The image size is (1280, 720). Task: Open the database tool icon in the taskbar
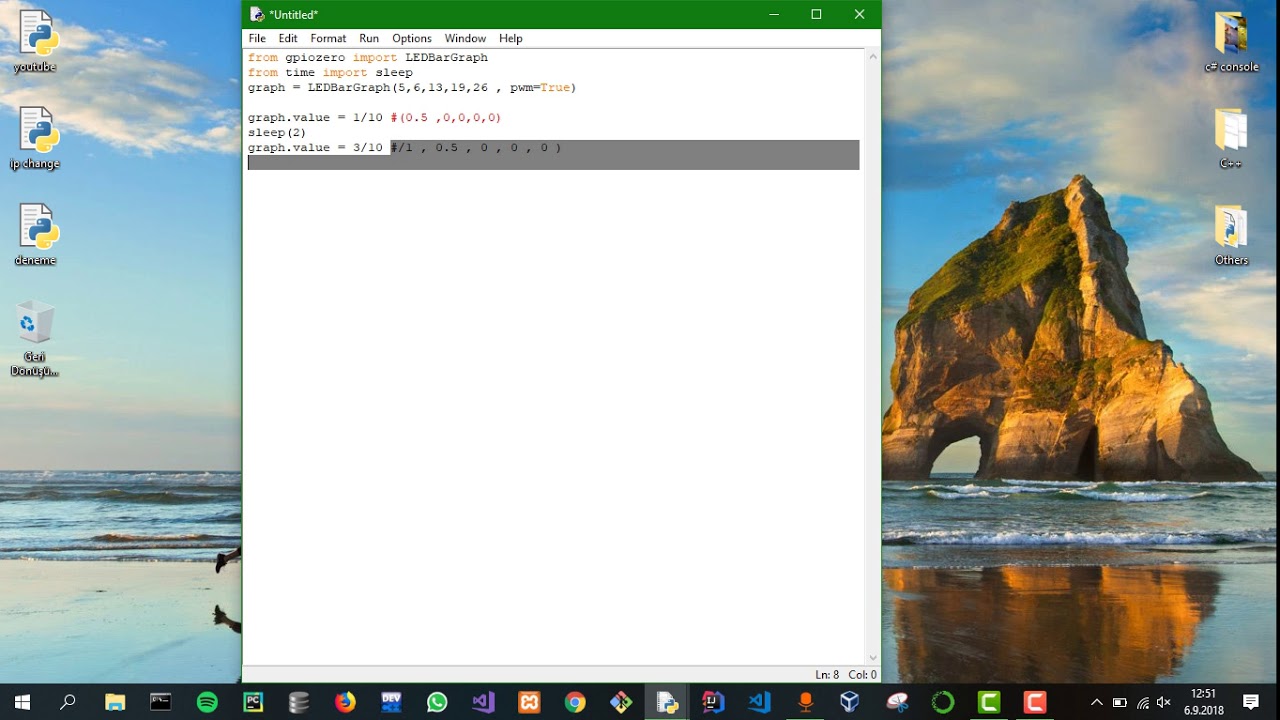(x=299, y=702)
